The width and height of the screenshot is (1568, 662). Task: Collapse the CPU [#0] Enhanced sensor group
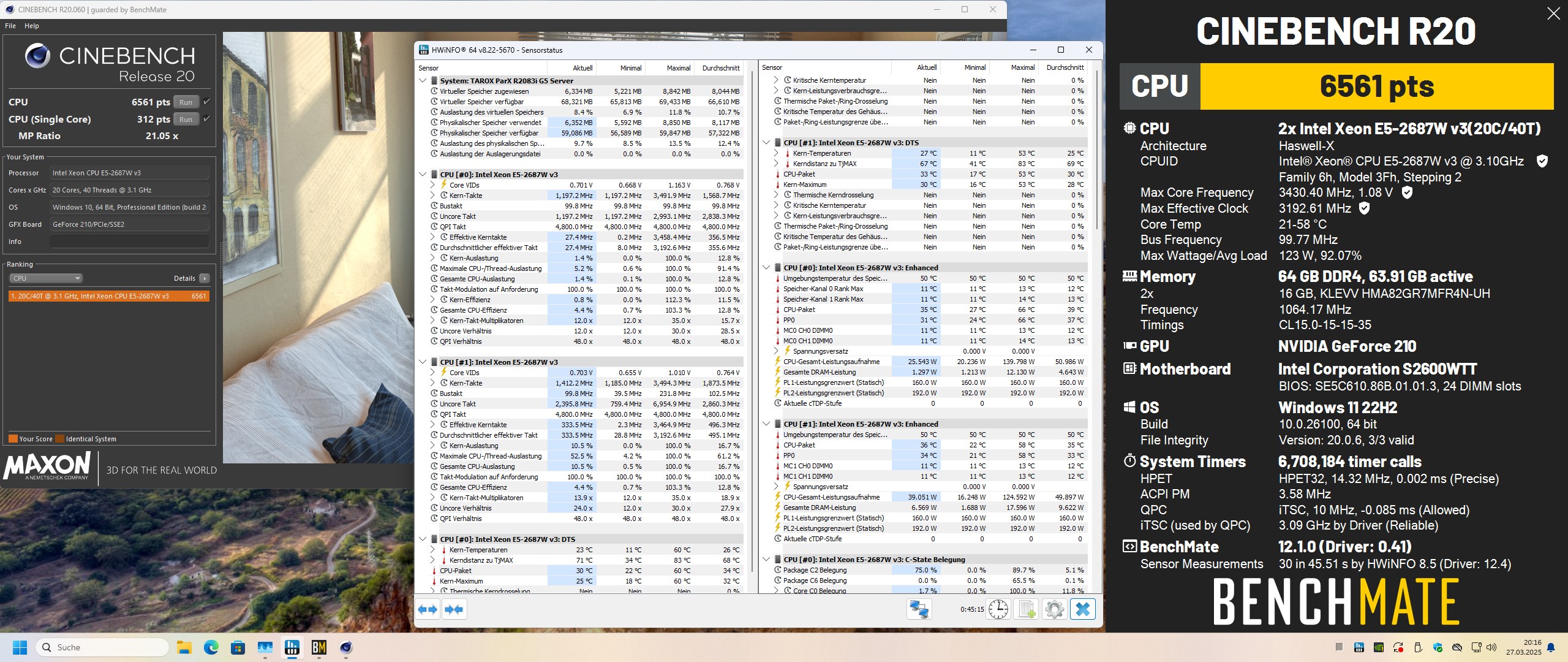pos(766,268)
